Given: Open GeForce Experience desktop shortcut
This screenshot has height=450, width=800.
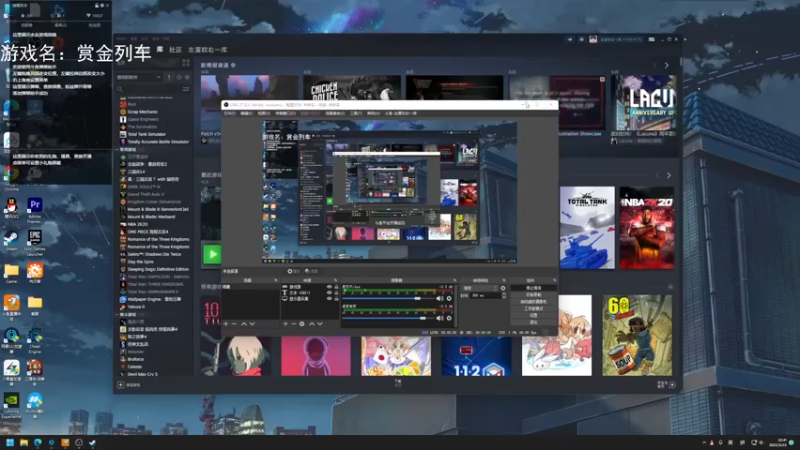Looking at the screenshot, I should click(11, 406).
